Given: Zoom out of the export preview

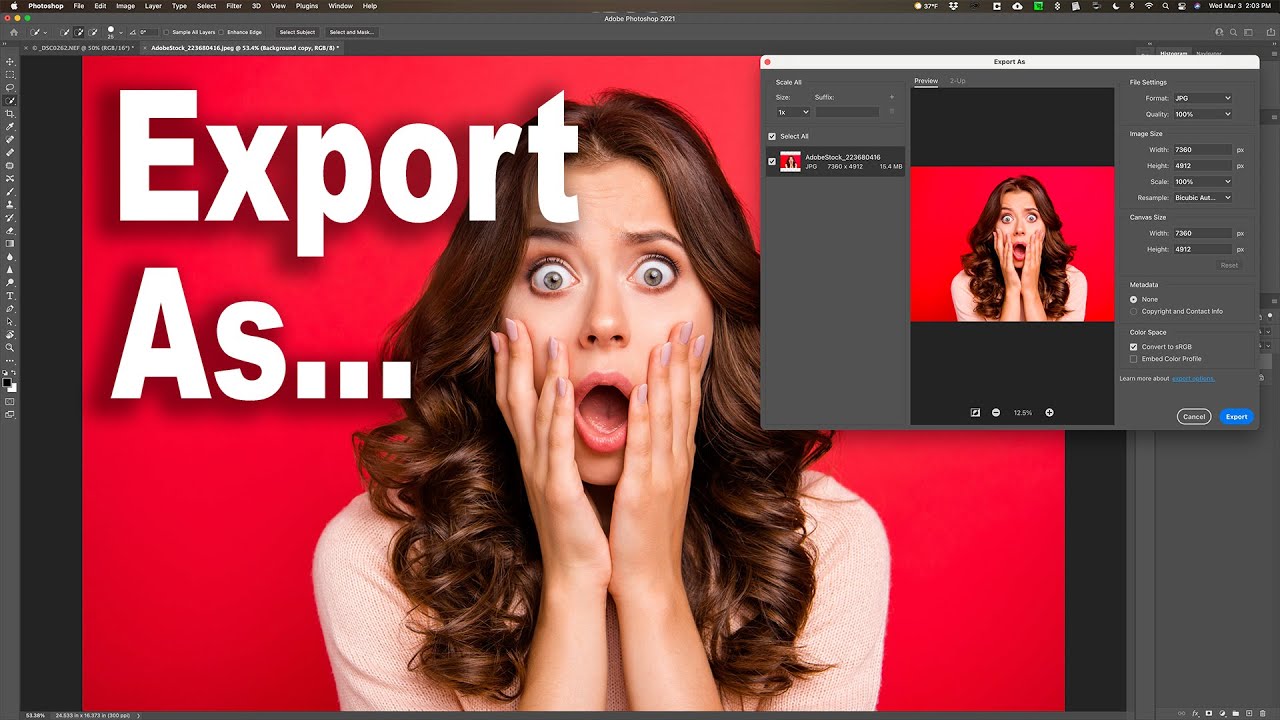Looking at the screenshot, I should tap(996, 413).
